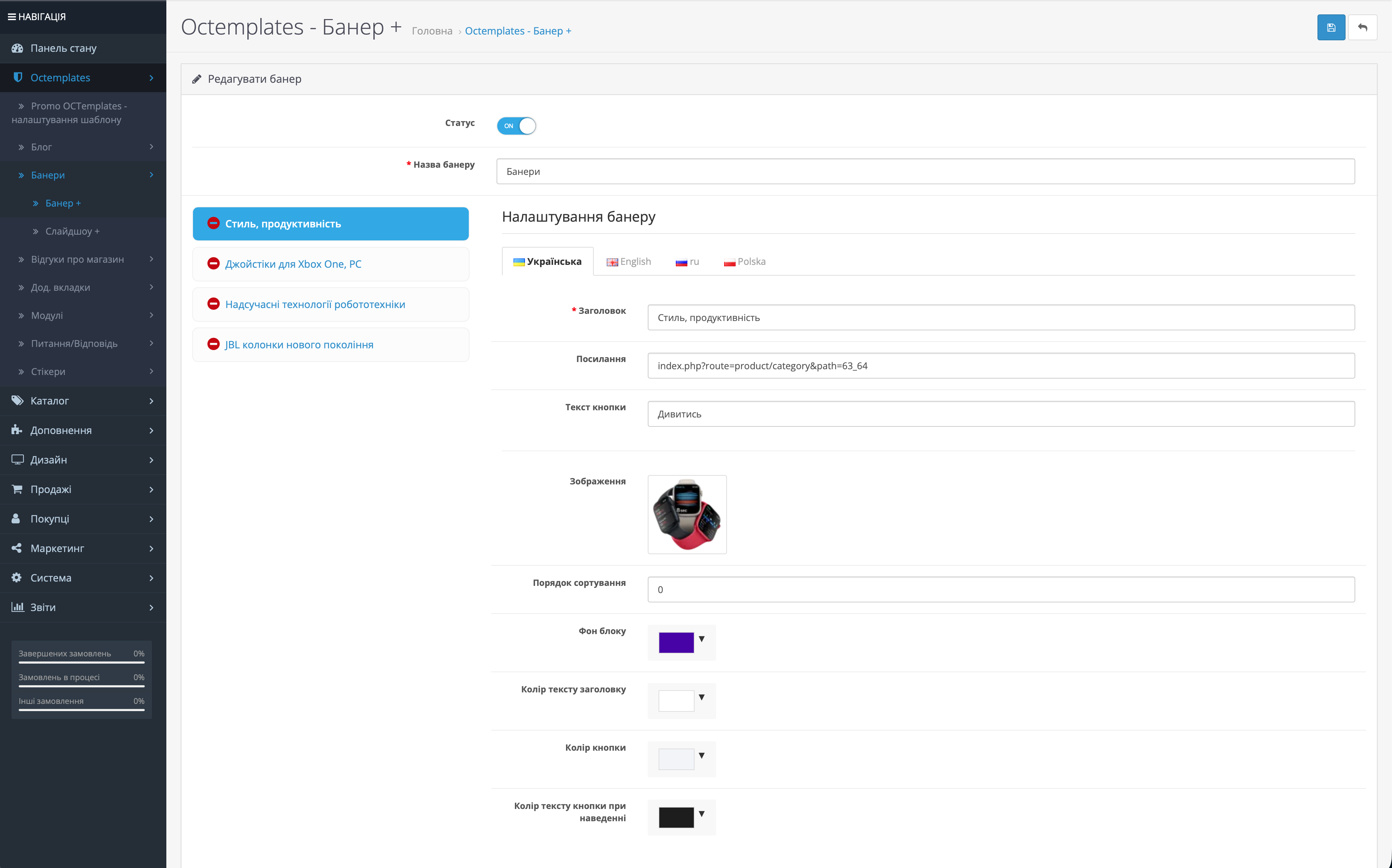Open the Фон блоку color dropdown arrow
This screenshot has width=1392, height=868.
(x=701, y=639)
